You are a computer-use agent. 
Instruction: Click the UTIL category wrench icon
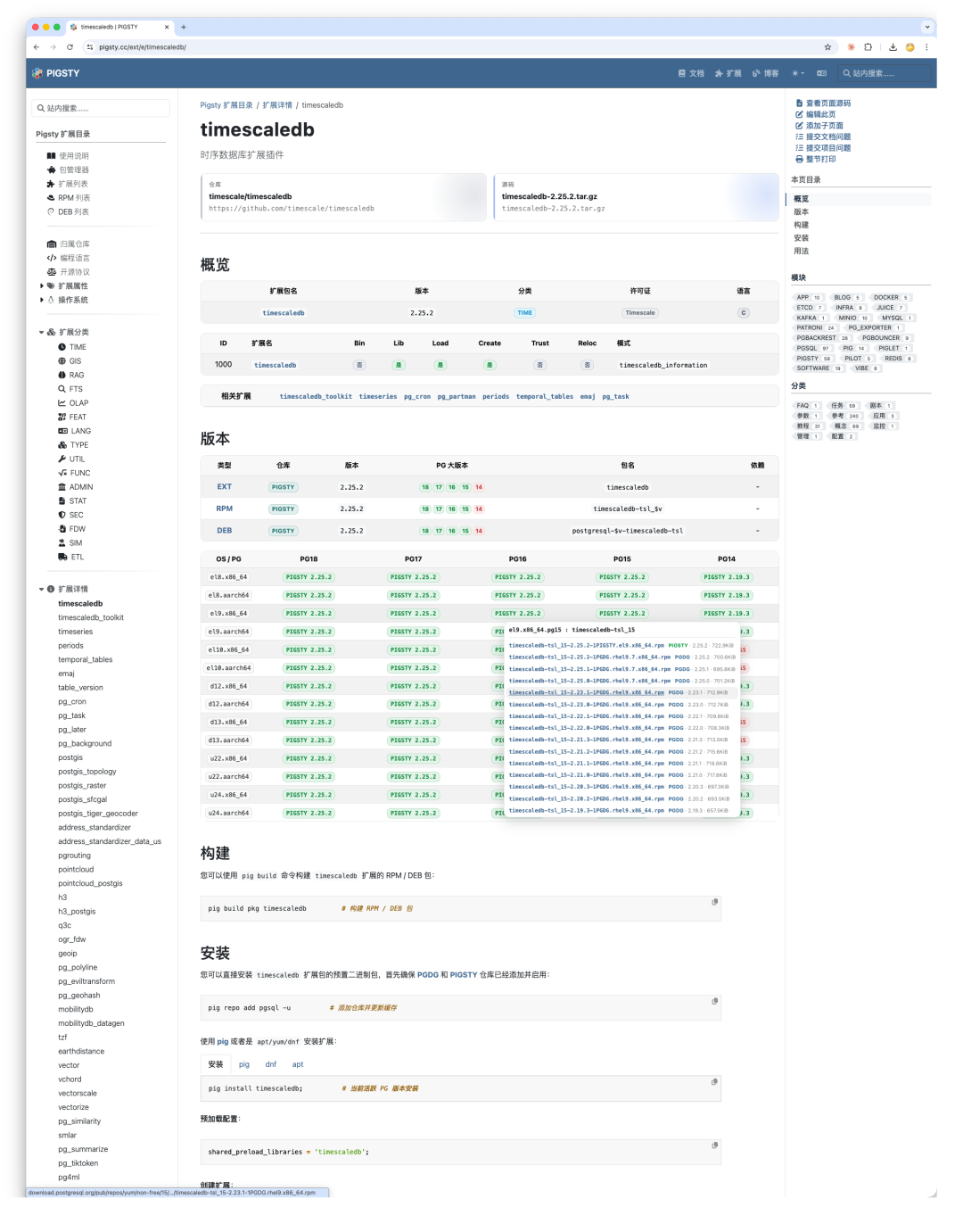click(62, 459)
